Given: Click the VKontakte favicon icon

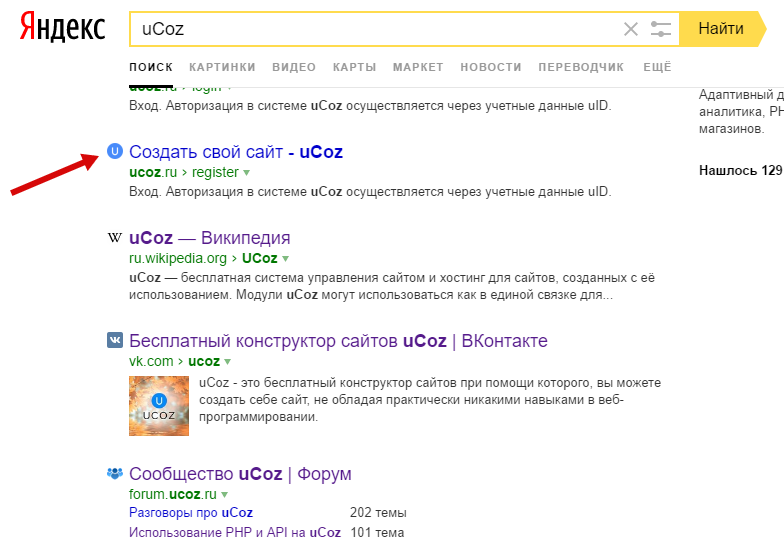Looking at the screenshot, I should [x=115, y=341].
